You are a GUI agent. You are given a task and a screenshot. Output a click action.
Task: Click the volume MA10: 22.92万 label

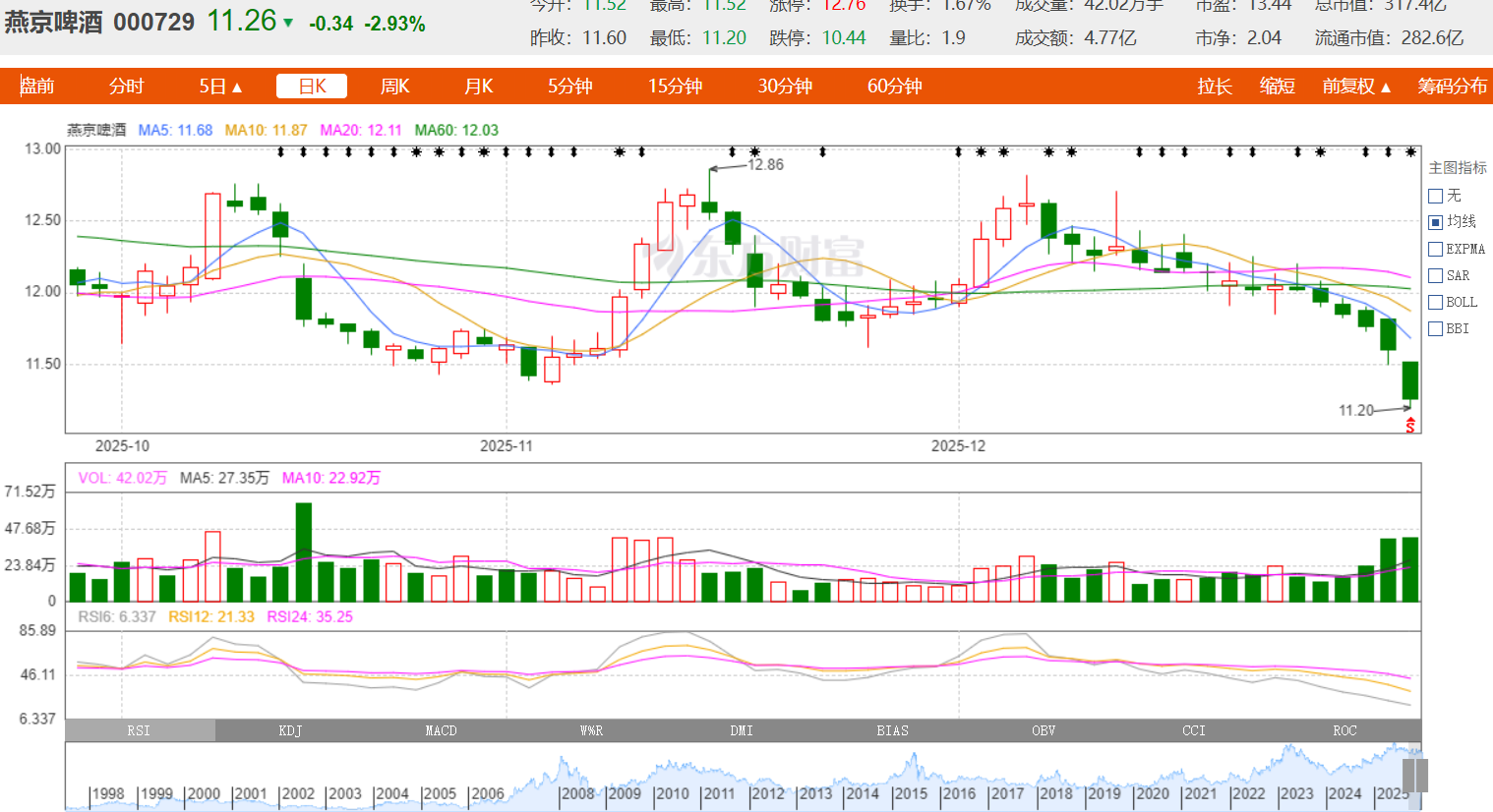[x=331, y=478]
